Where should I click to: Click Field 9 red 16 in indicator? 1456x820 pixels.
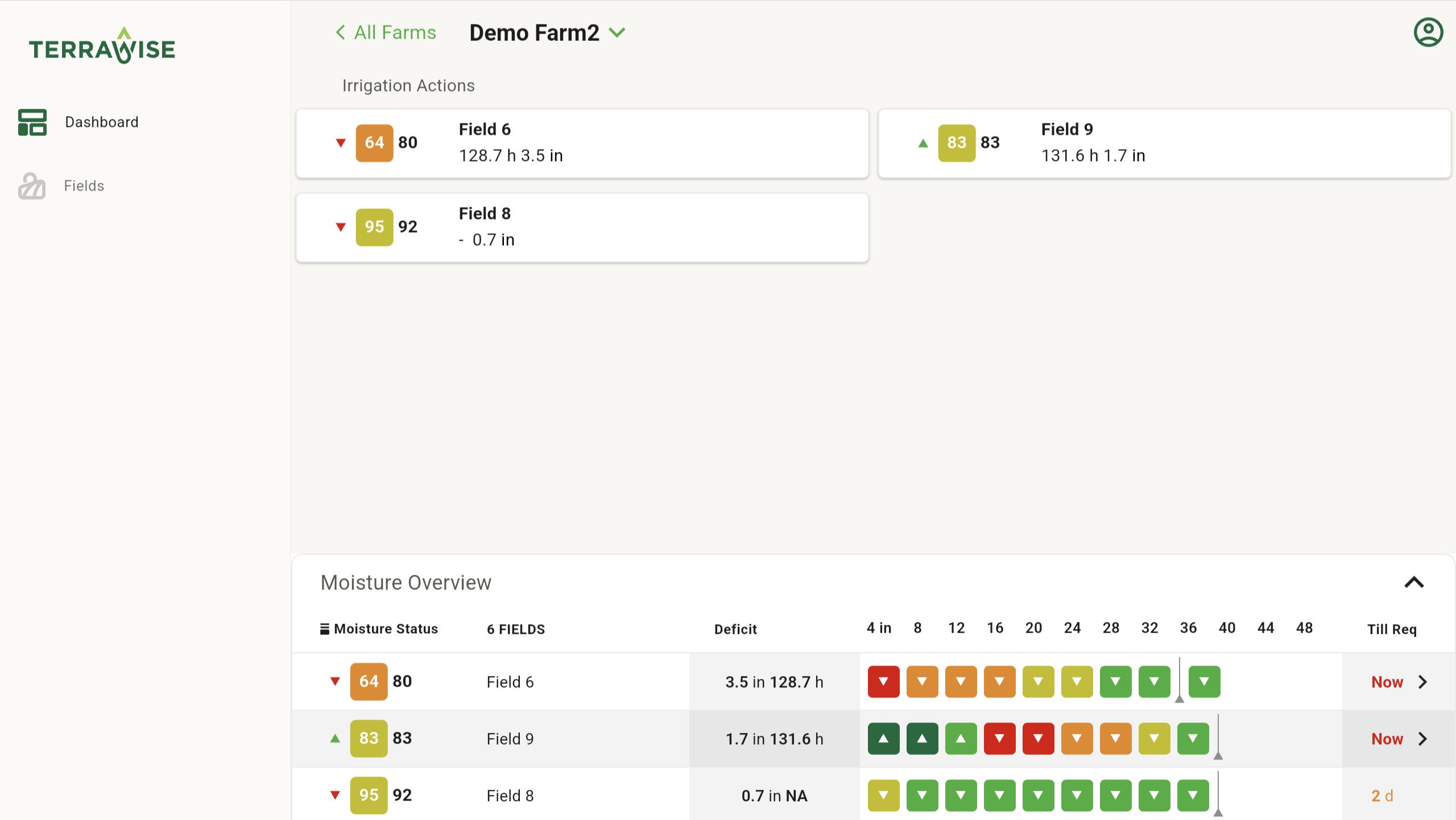pos(1000,739)
